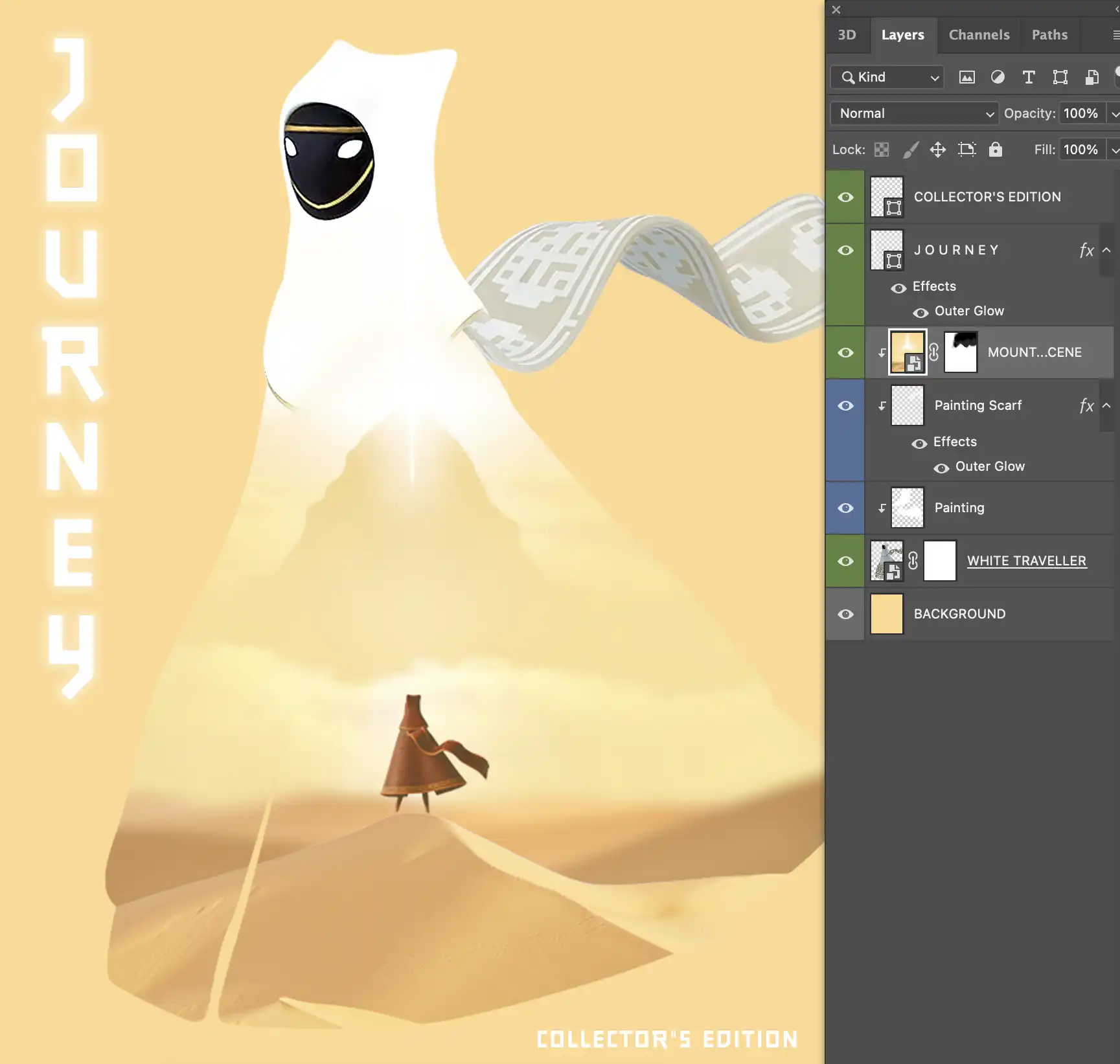Click the link icon between MOUNT...CENE mask and thumbnail

933,353
